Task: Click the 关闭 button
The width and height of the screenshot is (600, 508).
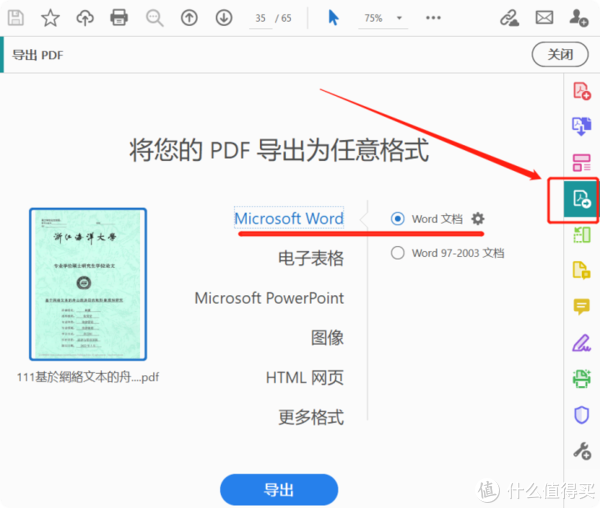Action: [560, 54]
